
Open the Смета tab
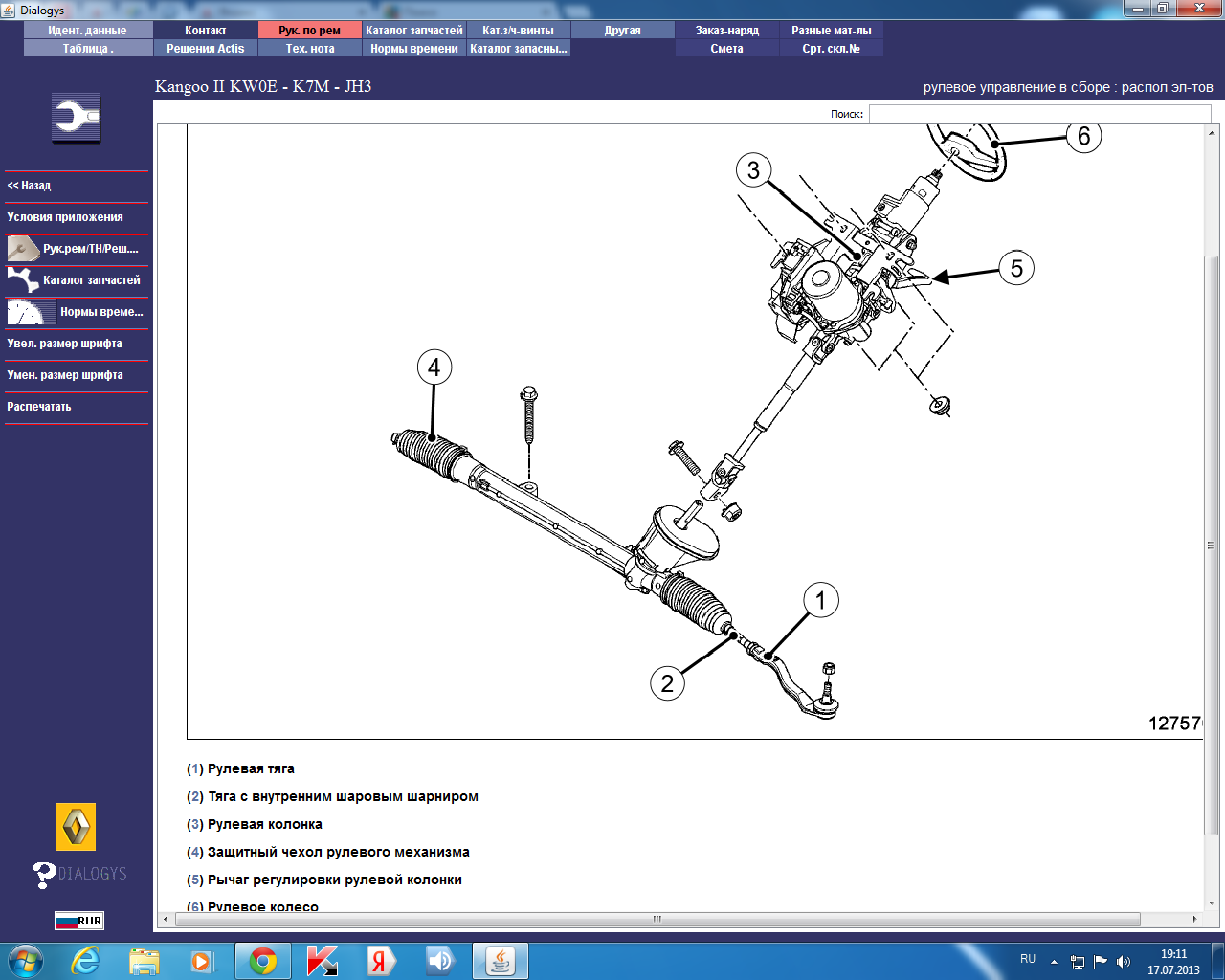[x=727, y=49]
